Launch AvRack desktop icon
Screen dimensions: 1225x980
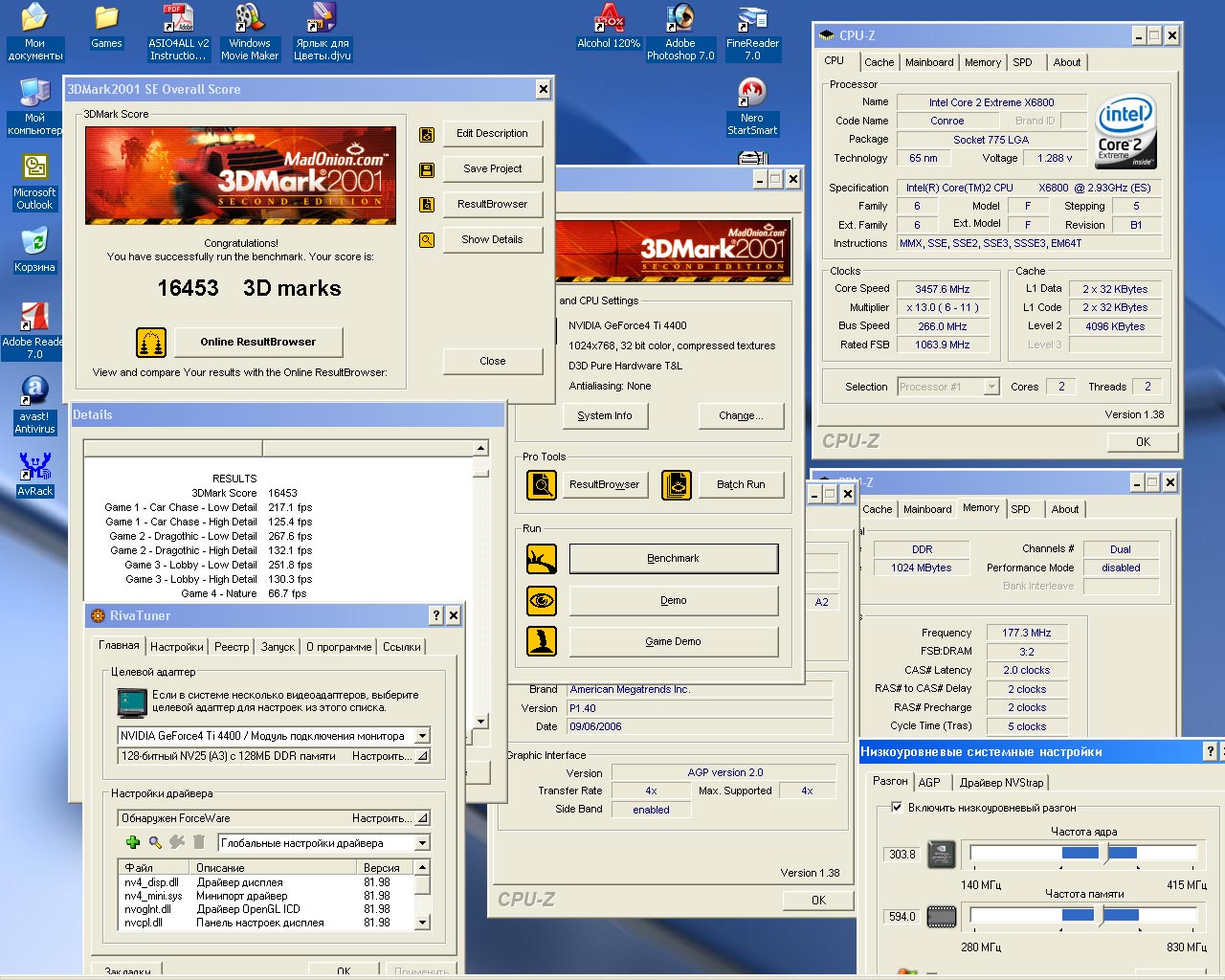pos(34,474)
